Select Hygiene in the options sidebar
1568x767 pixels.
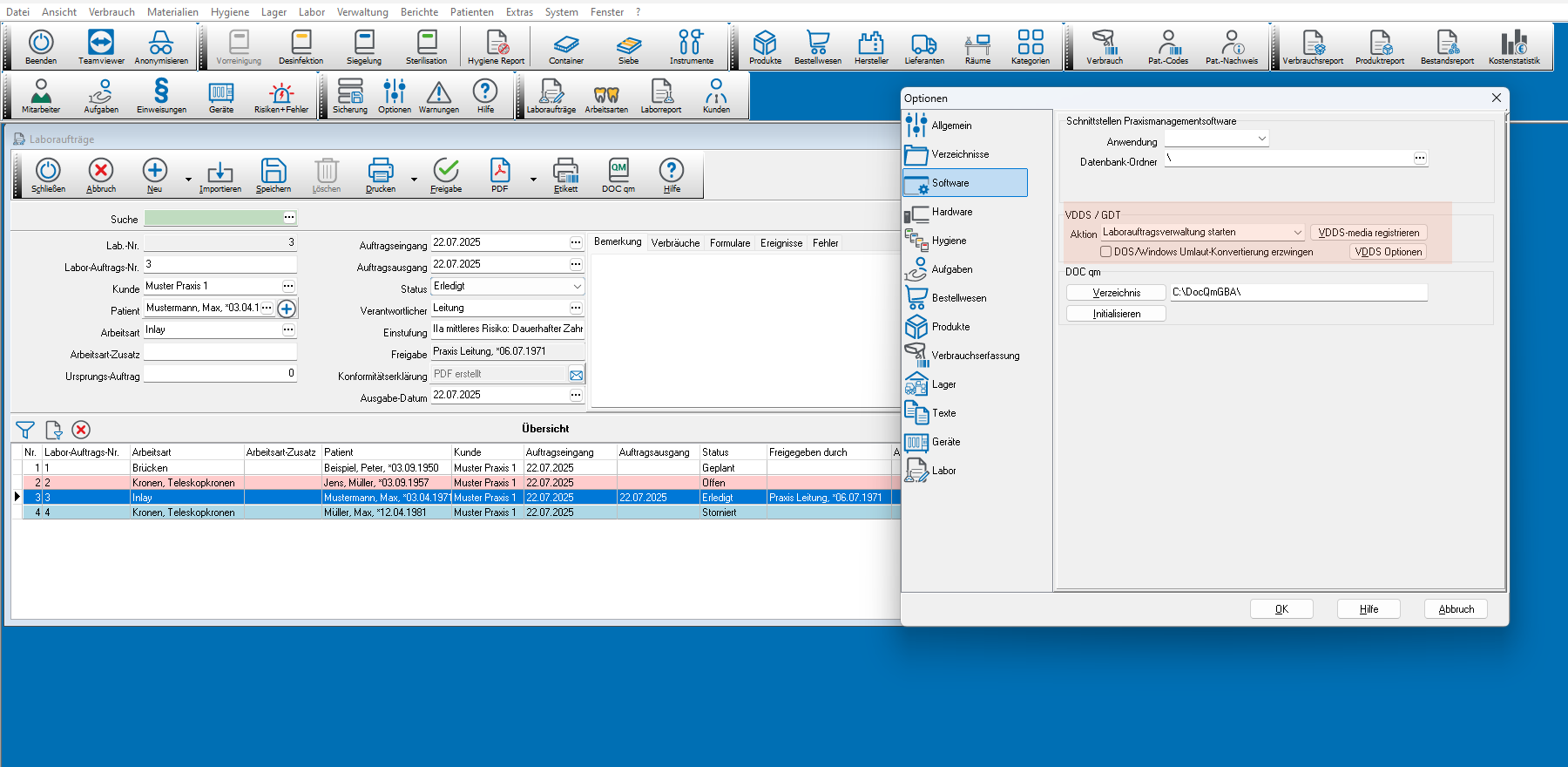coord(949,241)
